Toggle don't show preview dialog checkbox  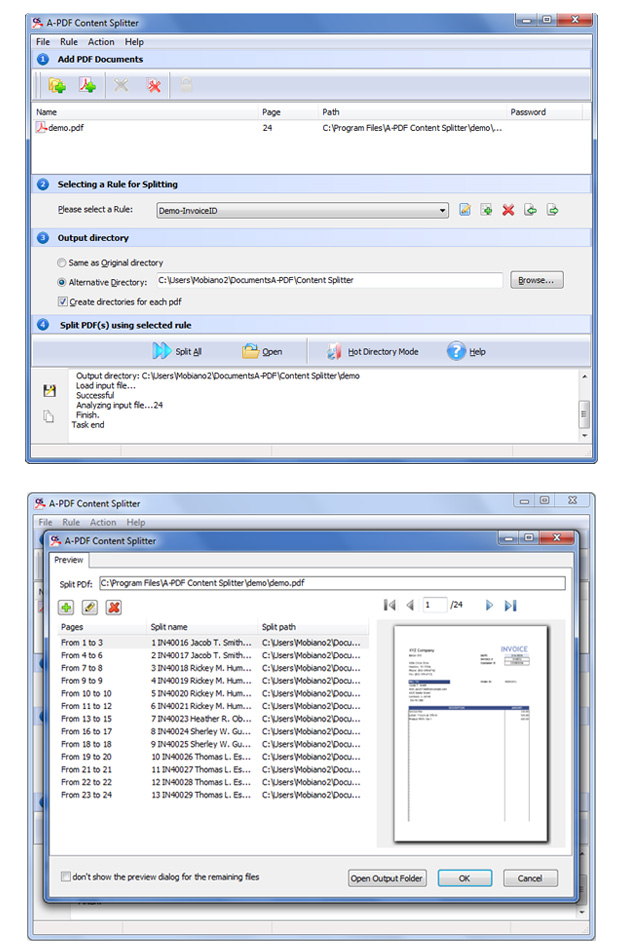tap(65, 877)
